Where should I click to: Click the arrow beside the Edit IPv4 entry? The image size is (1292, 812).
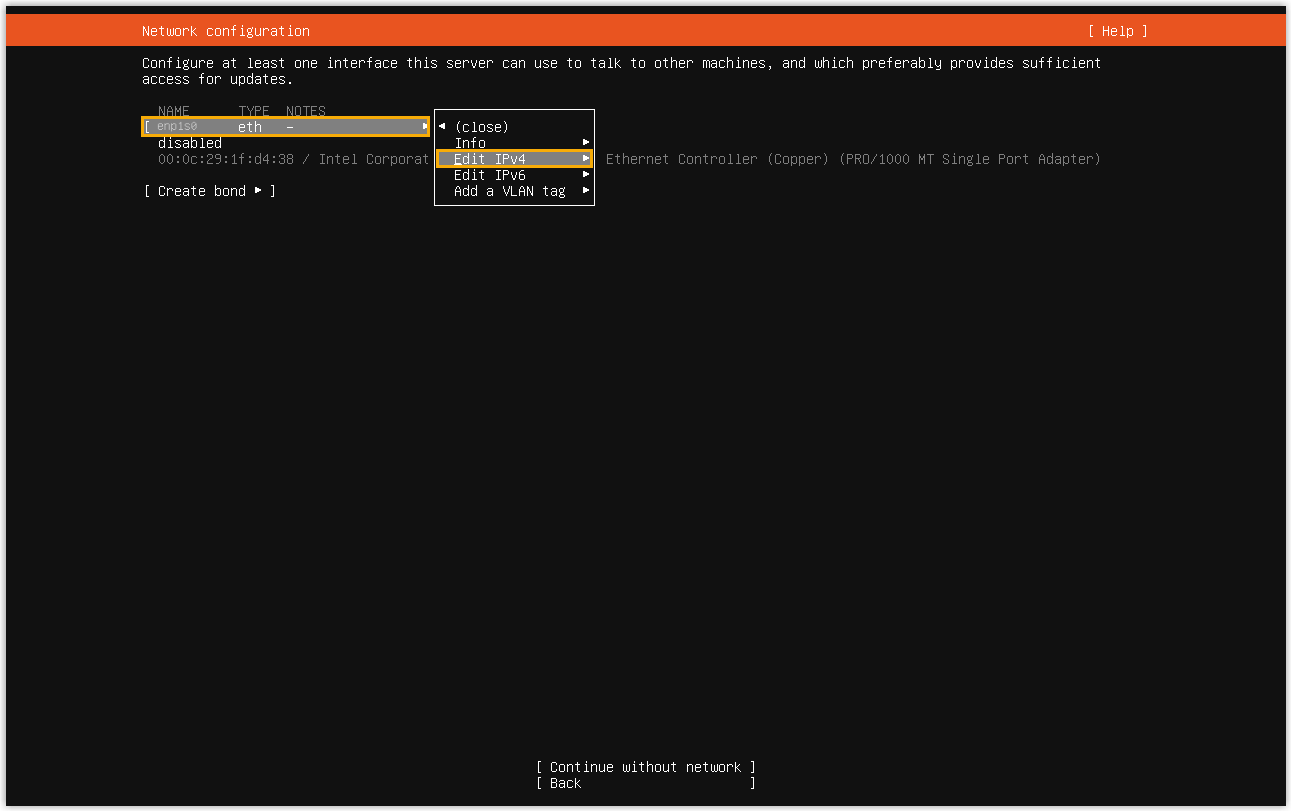(586, 159)
